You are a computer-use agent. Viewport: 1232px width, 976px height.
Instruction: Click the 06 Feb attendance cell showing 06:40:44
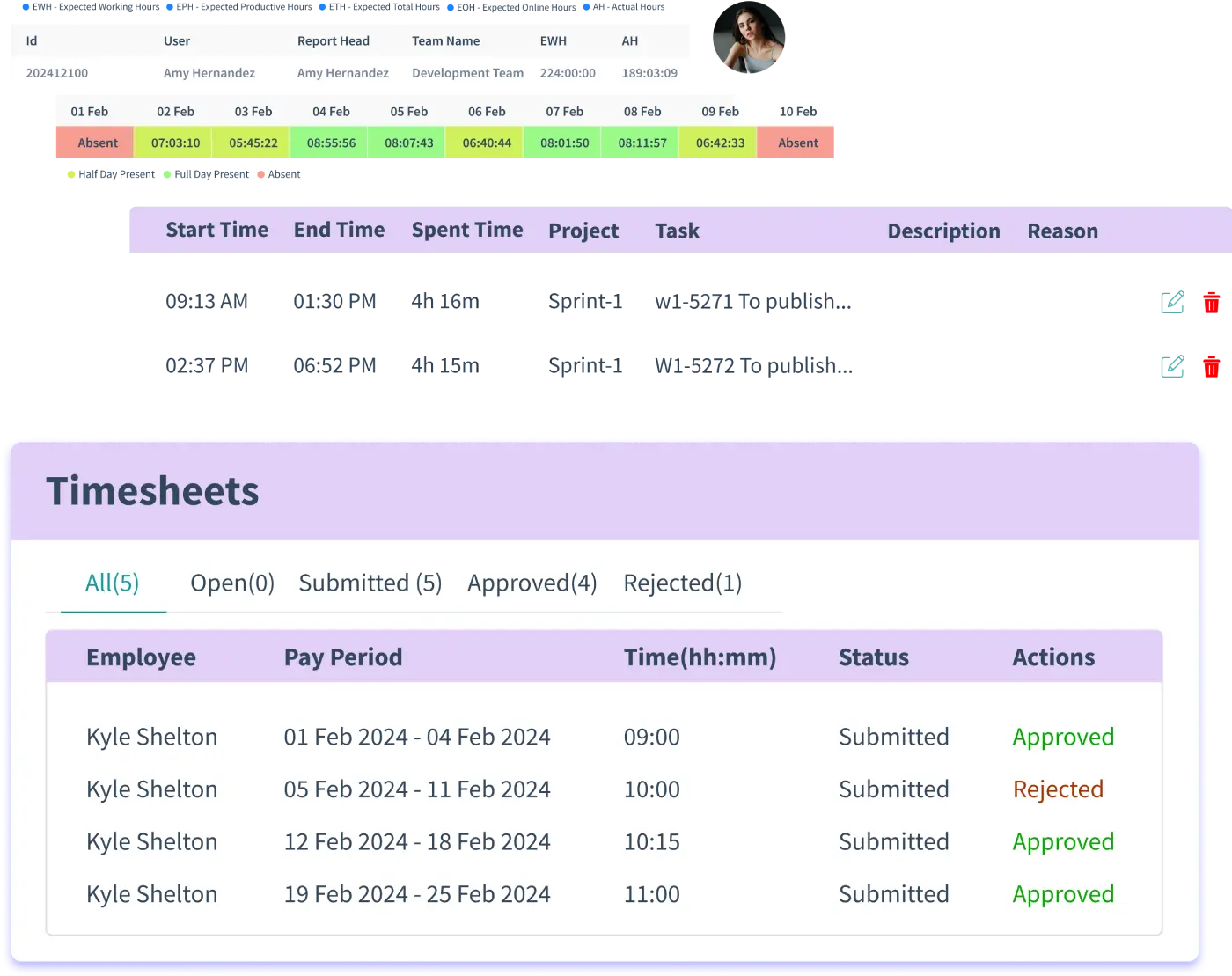pyautogui.click(x=484, y=143)
